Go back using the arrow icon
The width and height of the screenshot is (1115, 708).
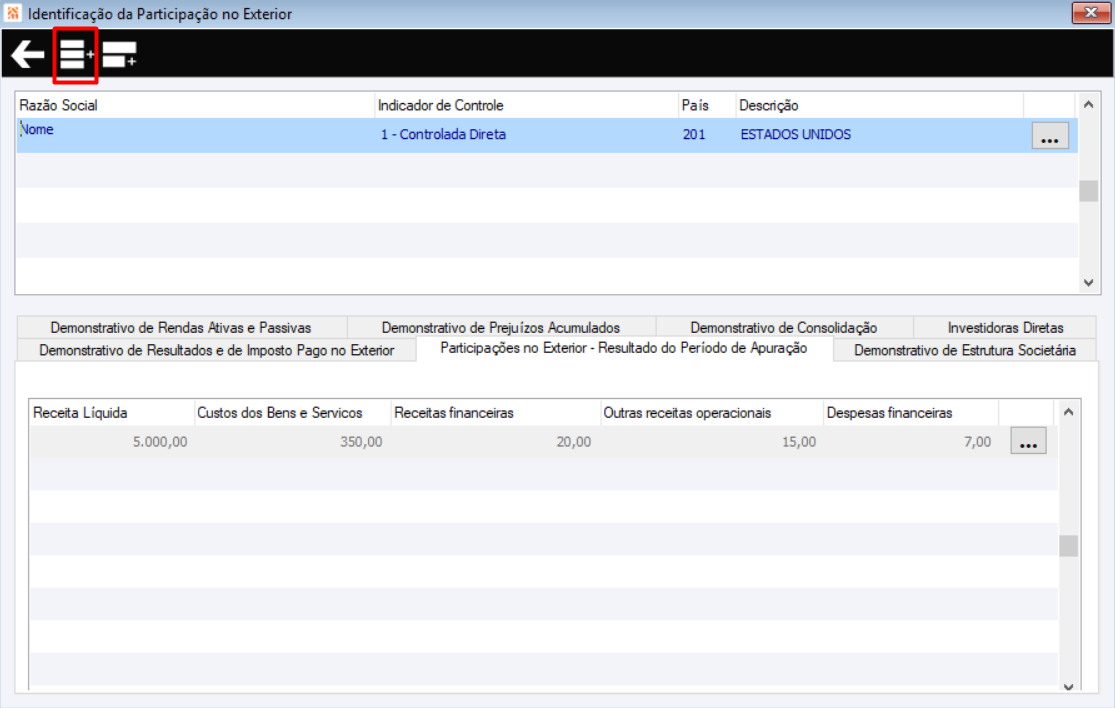point(28,54)
